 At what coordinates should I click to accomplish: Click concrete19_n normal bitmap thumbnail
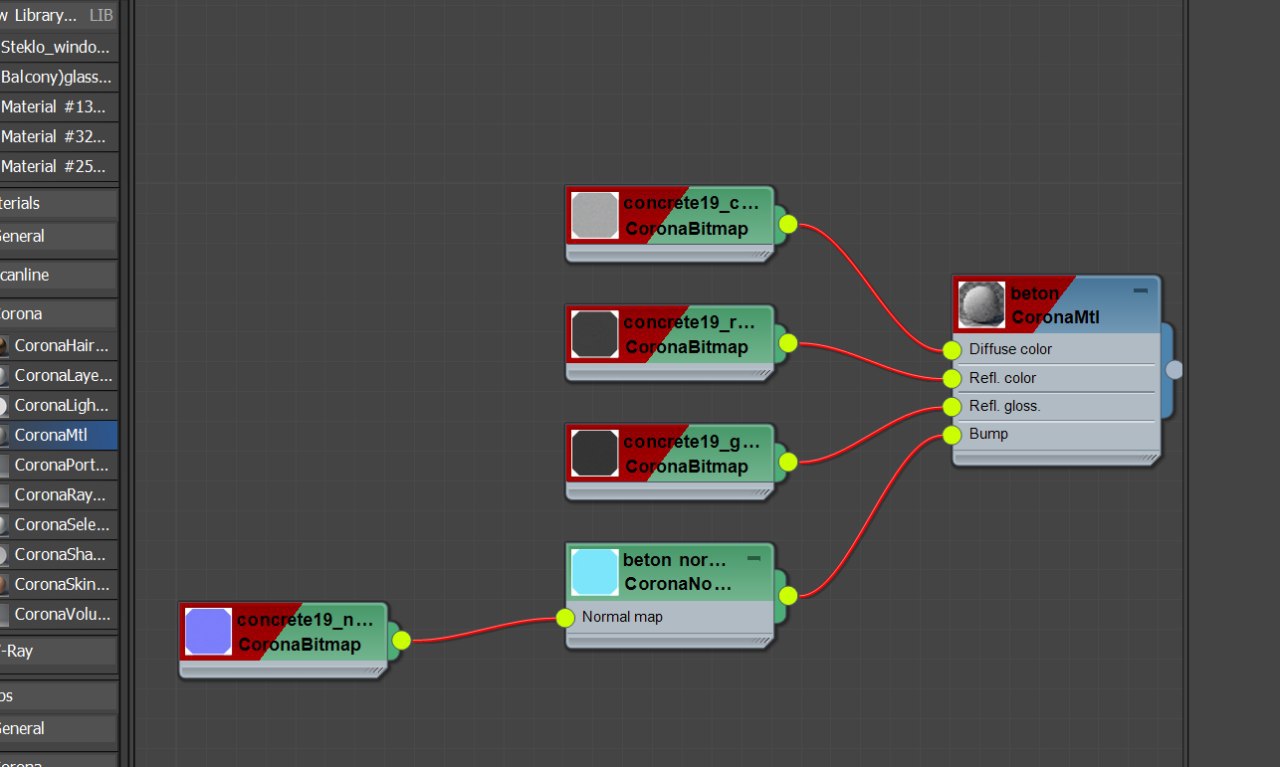pos(209,631)
